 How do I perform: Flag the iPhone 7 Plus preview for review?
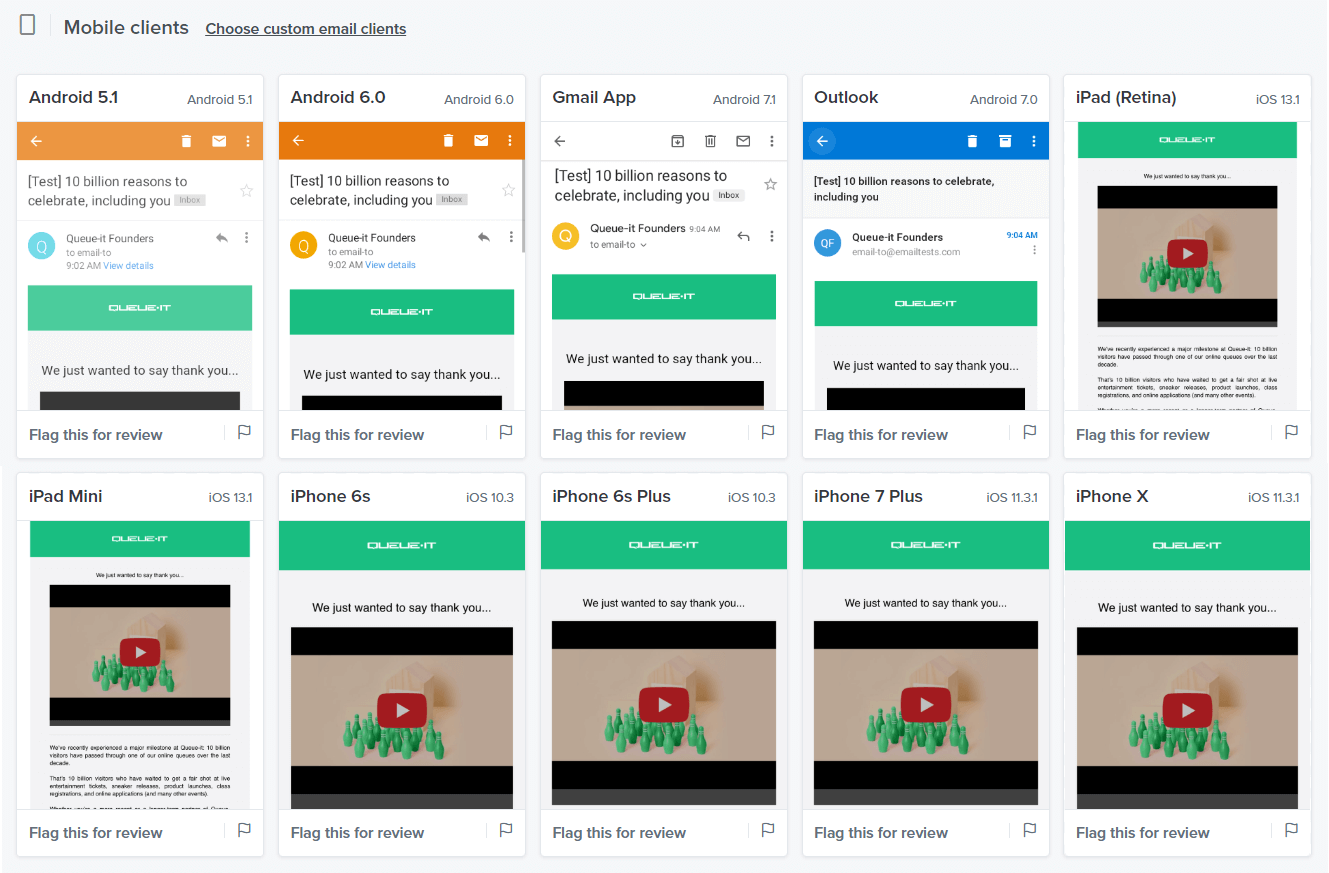[1030, 830]
